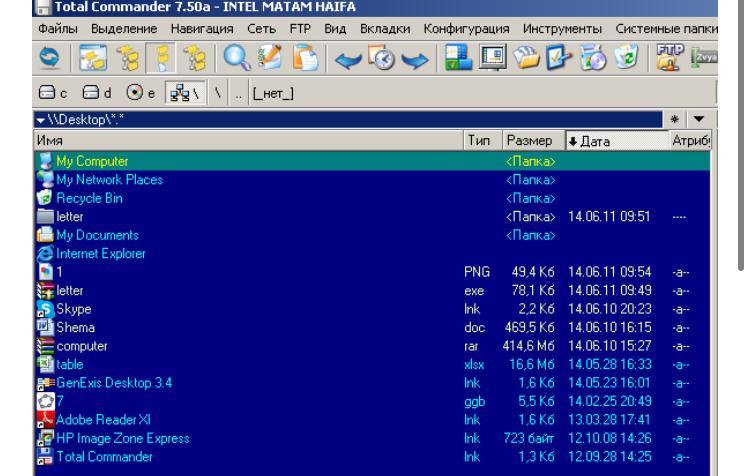Click the [_нет_] volume label

click(273, 94)
